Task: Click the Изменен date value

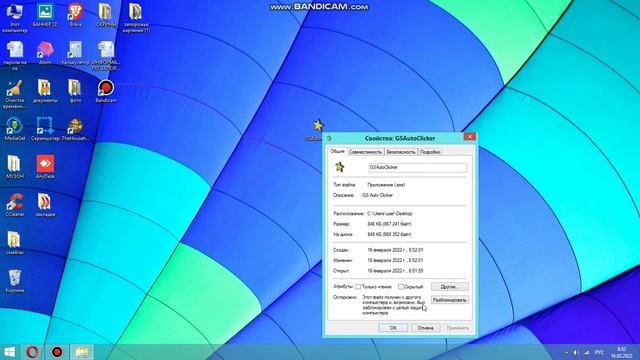Action: click(x=395, y=260)
